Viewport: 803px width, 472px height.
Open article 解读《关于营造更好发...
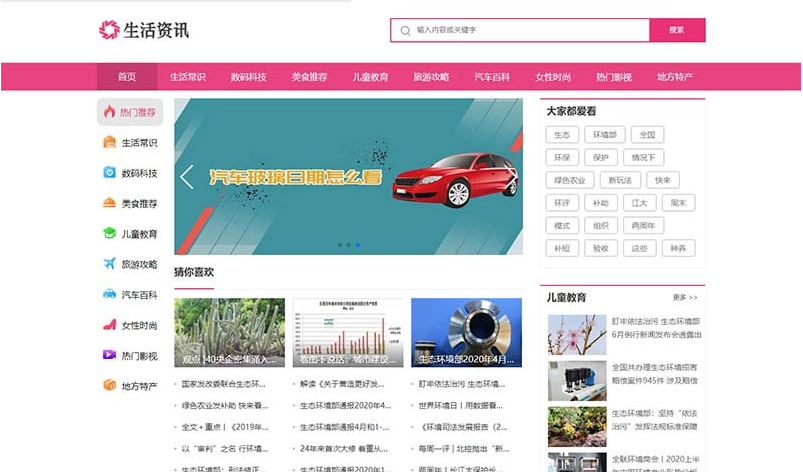point(342,384)
